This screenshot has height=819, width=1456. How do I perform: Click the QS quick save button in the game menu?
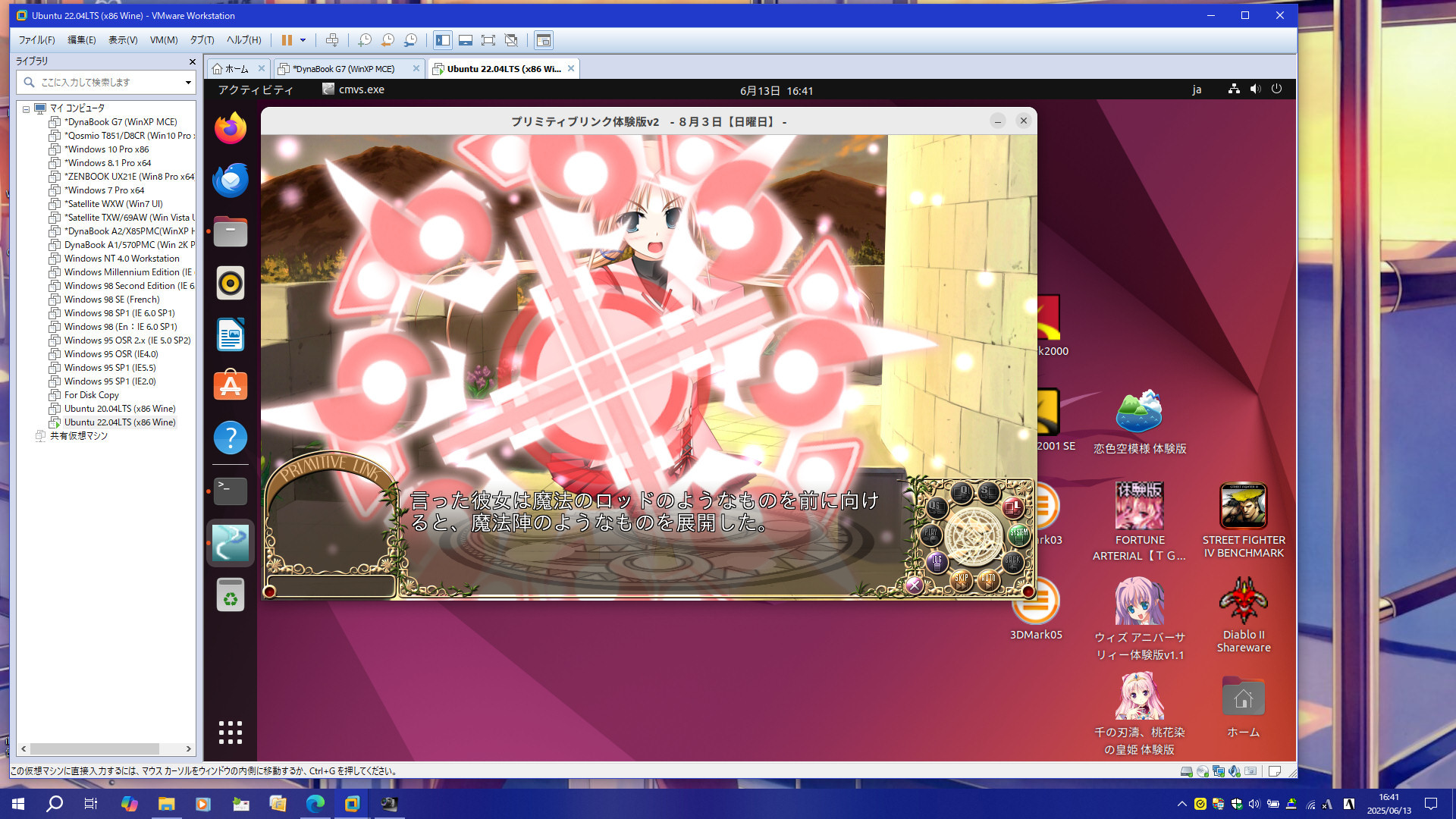937,507
